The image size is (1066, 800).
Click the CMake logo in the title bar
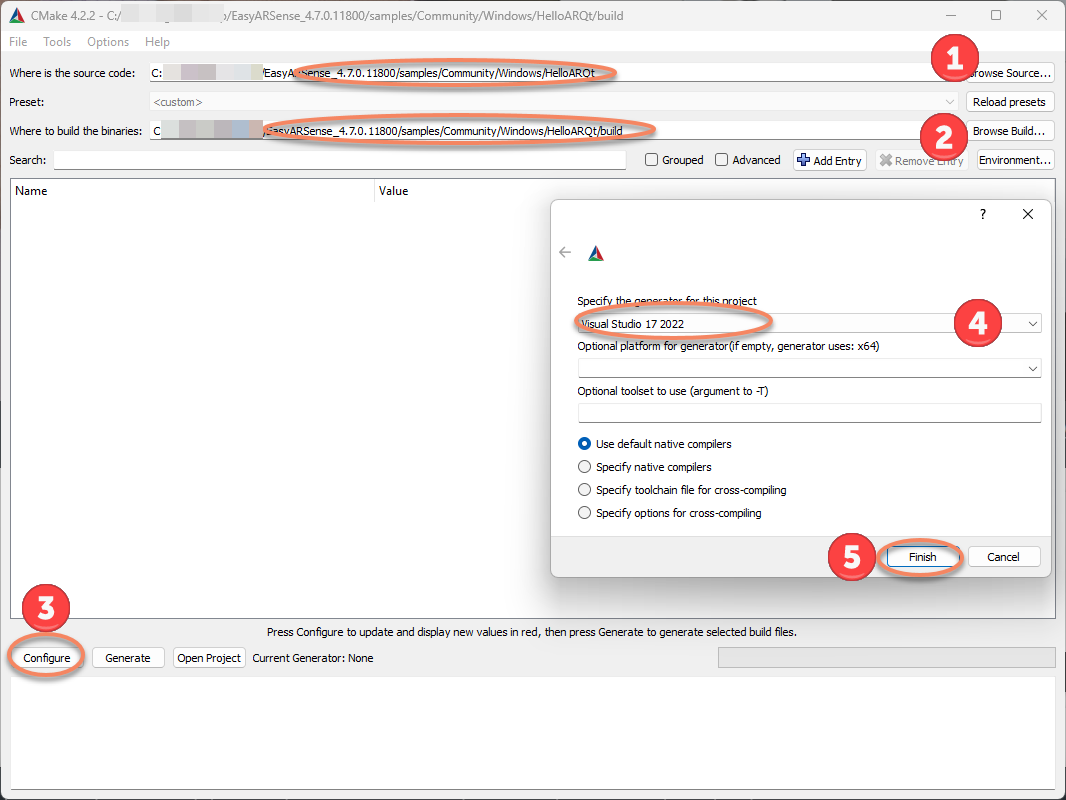[17, 15]
